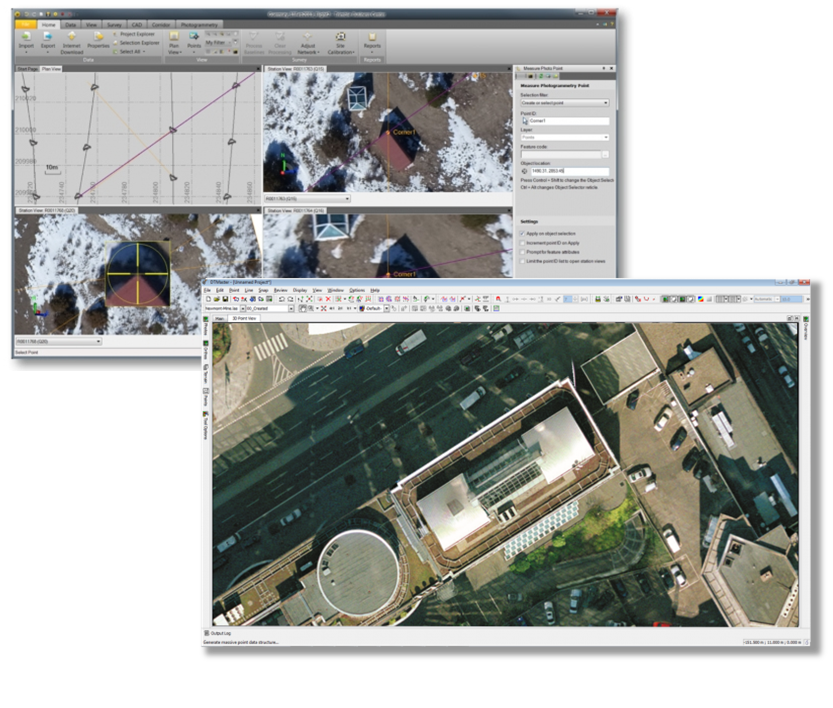Click the red X delete icon in DTMaster toolbar

pos(328,299)
